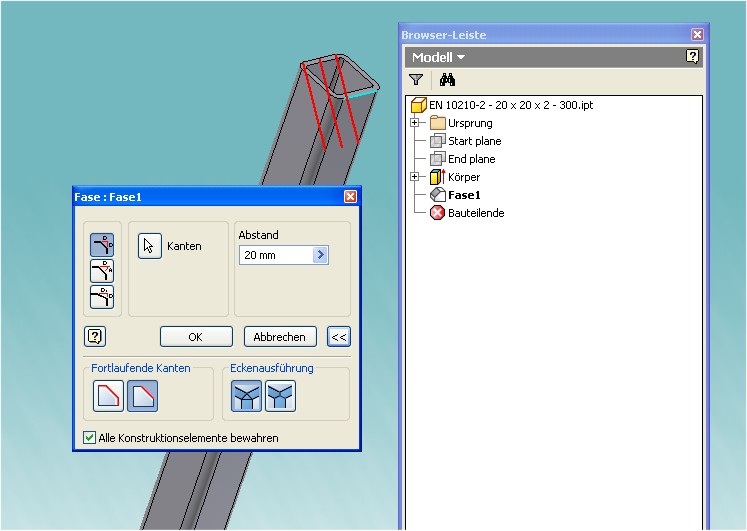Expand the Körper node
747x531 pixels.
pyautogui.click(x=414, y=177)
